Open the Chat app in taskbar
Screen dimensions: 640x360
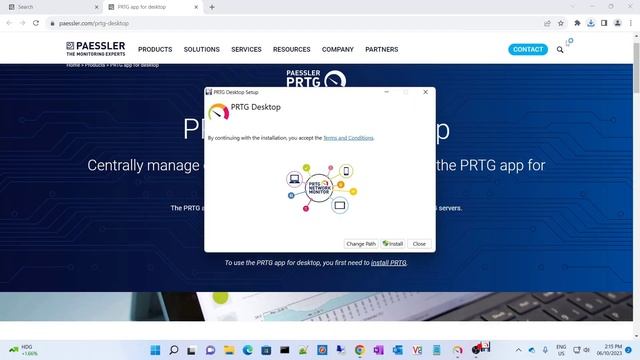[210, 350]
